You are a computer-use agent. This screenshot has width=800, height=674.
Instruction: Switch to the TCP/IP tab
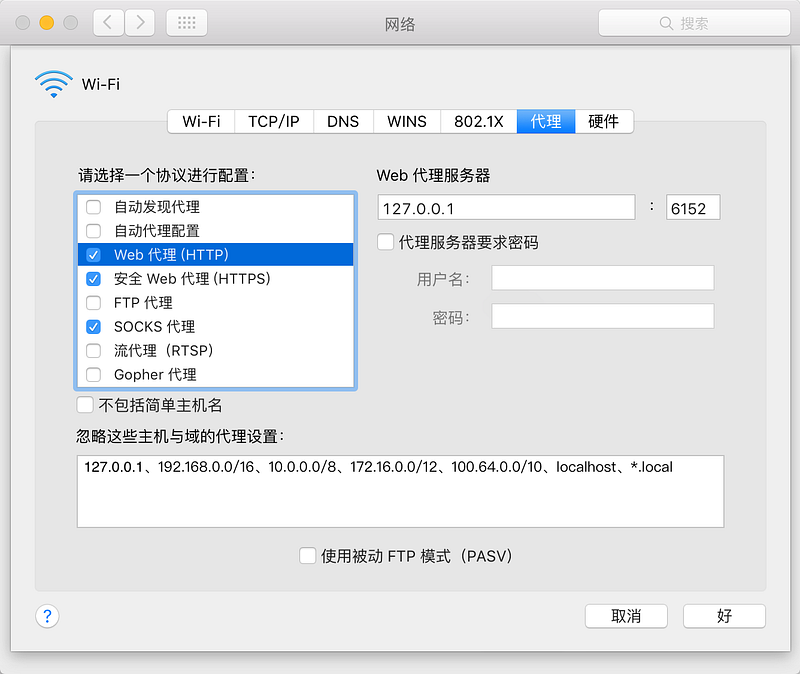pyautogui.click(x=274, y=121)
